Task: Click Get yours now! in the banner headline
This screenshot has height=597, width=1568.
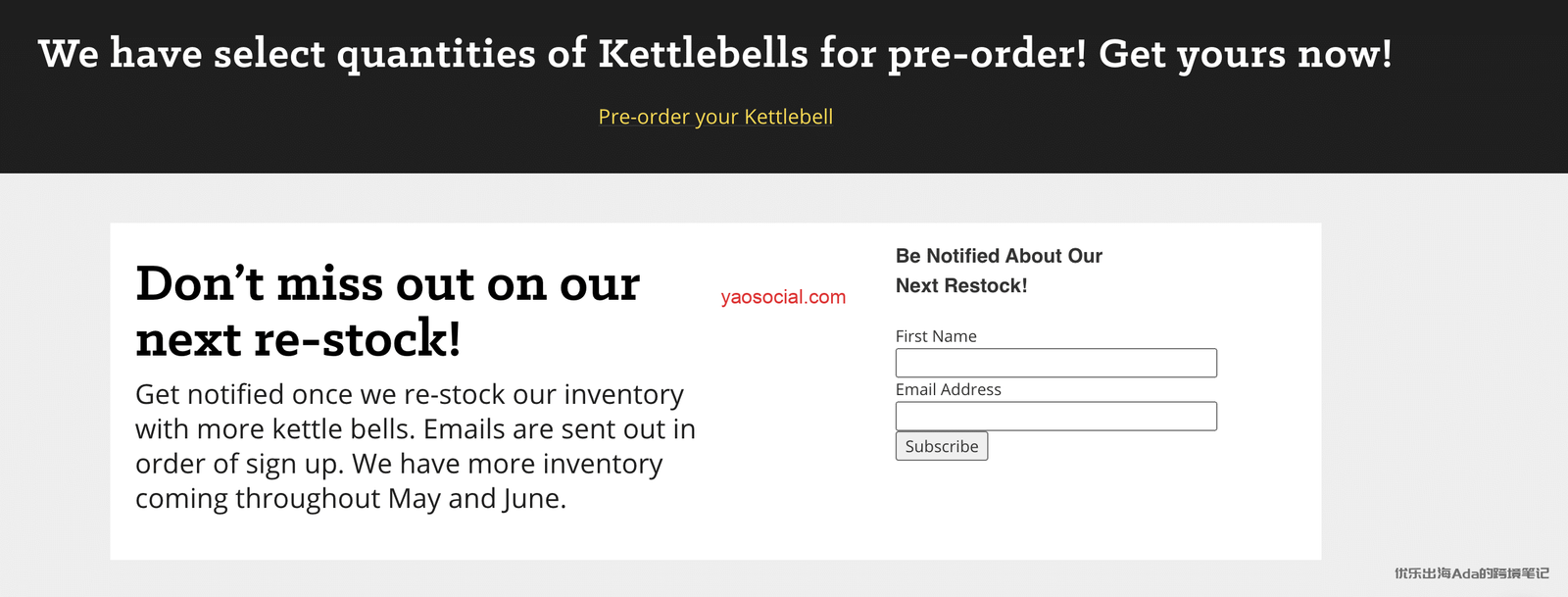Action: (1245, 54)
